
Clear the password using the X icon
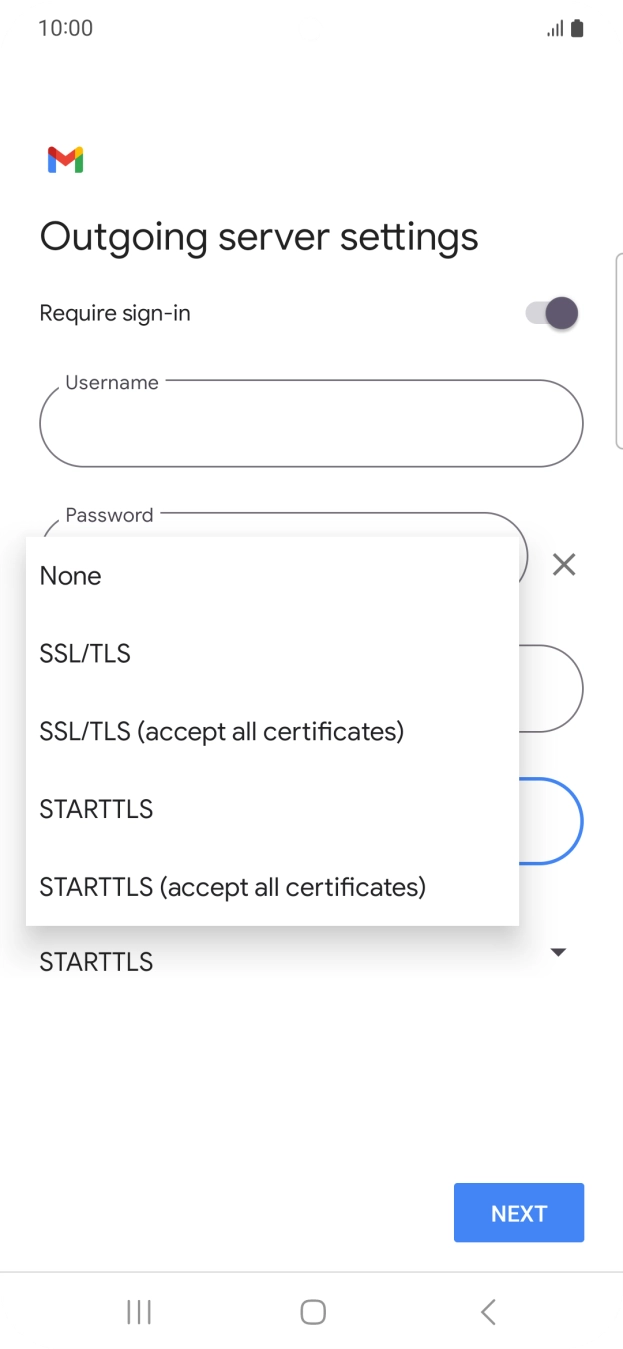(x=563, y=565)
